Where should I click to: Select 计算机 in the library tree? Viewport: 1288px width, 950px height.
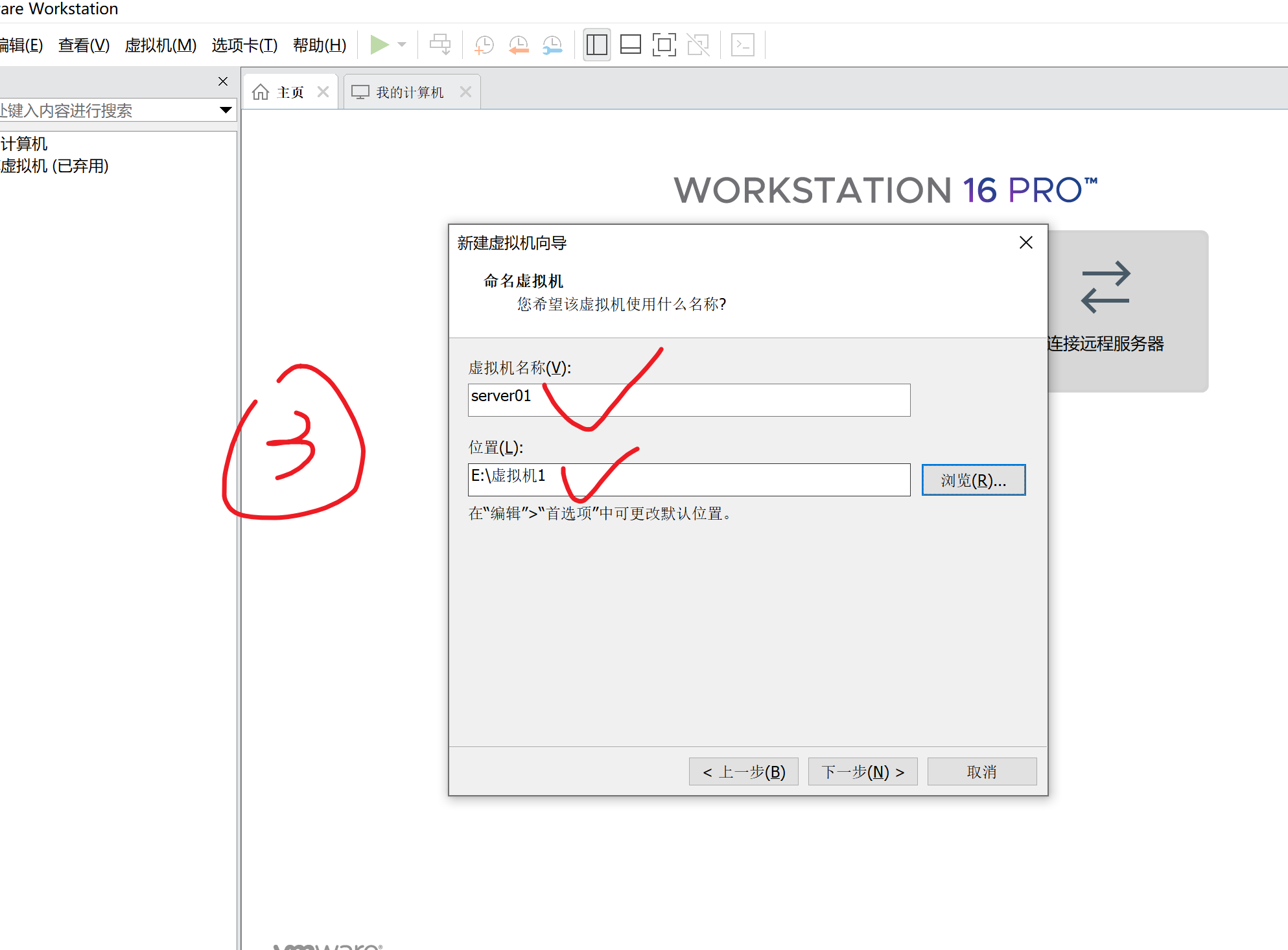(24, 144)
